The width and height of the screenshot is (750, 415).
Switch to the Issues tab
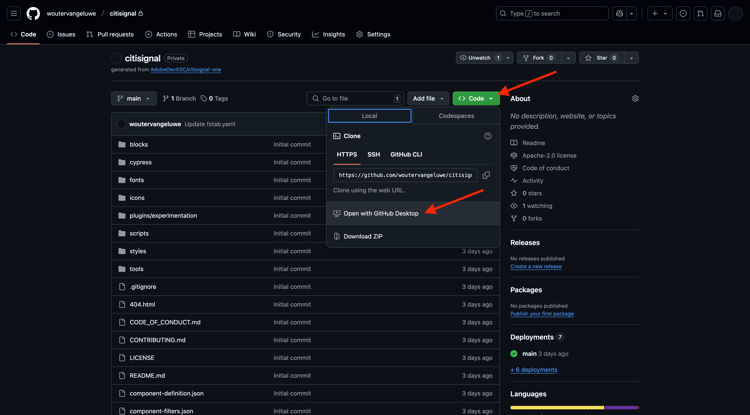click(x=61, y=34)
